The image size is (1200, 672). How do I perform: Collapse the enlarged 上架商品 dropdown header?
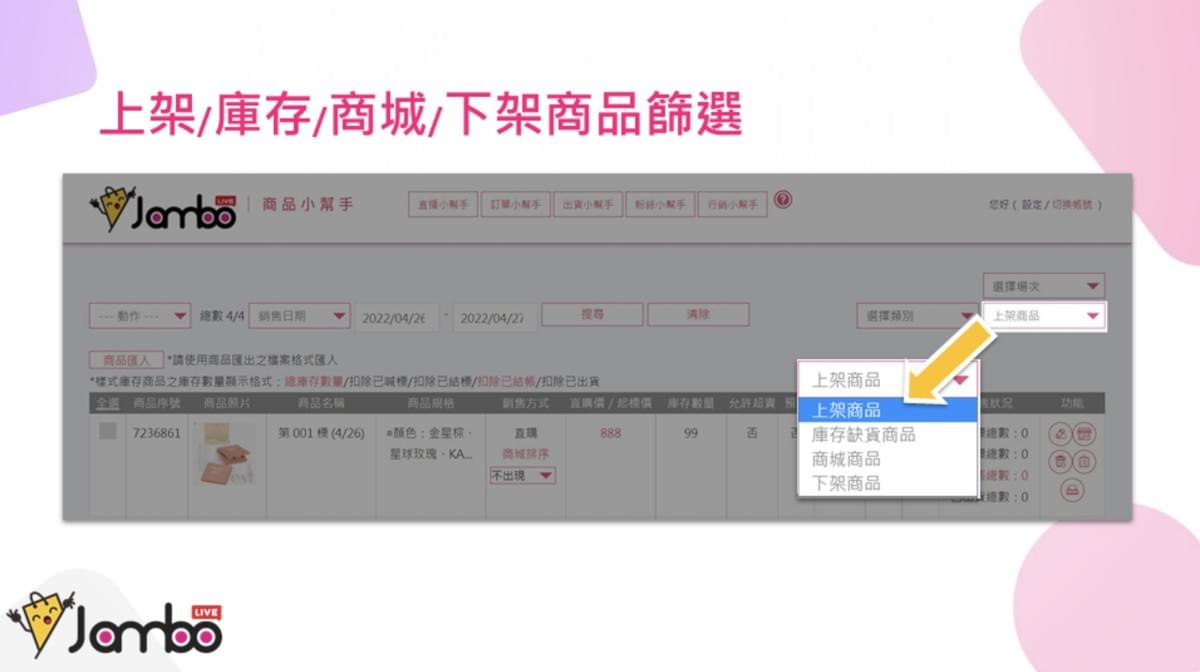(888, 380)
